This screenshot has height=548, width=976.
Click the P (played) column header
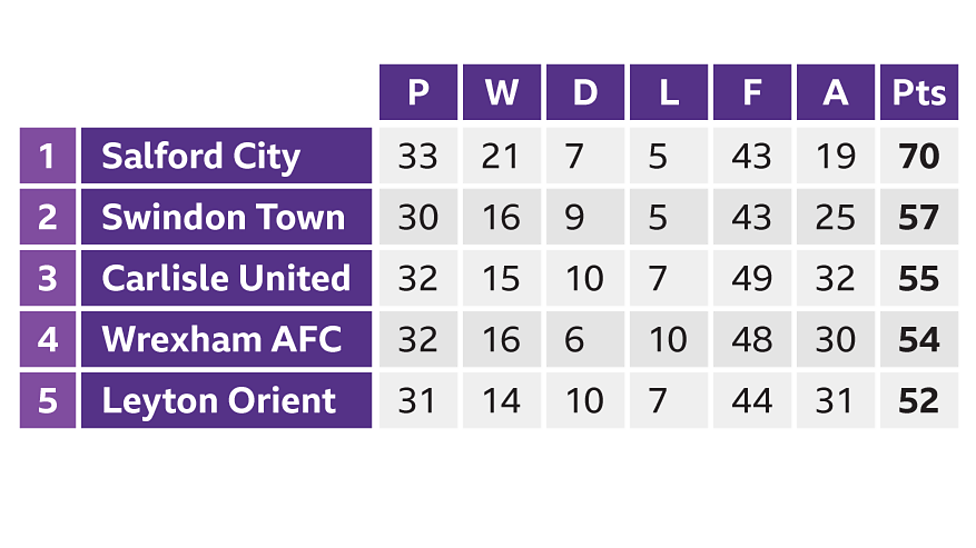point(418,93)
